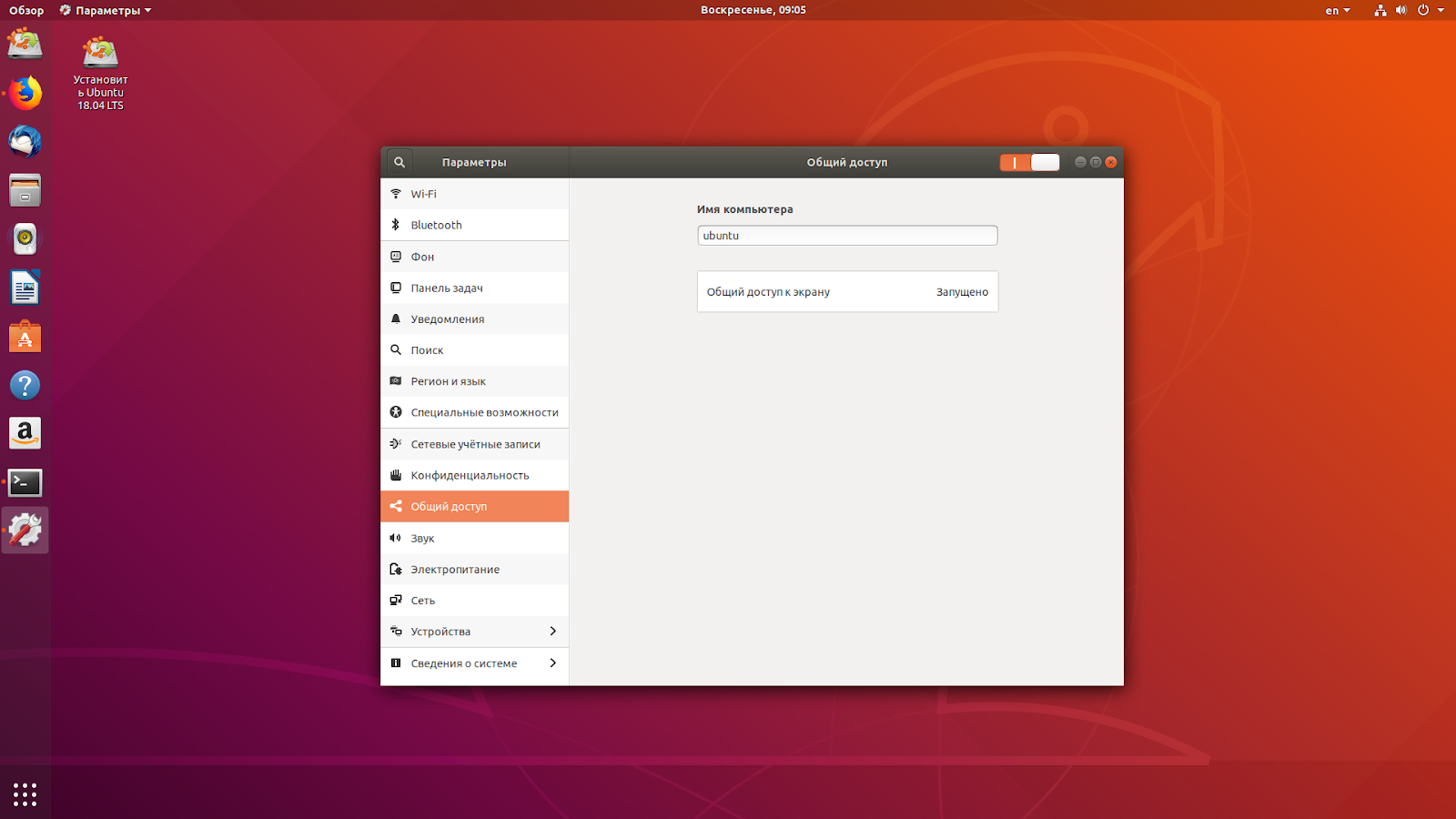Open Wi-Fi settings panel
The height and width of the screenshot is (819, 1456).
point(474,194)
